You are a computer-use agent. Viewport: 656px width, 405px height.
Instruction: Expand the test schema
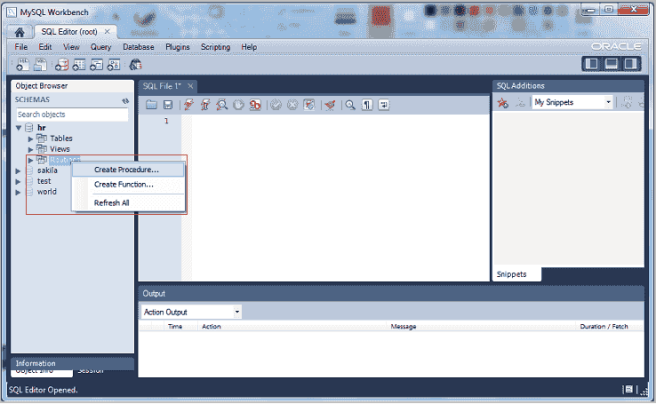(18, 182)
